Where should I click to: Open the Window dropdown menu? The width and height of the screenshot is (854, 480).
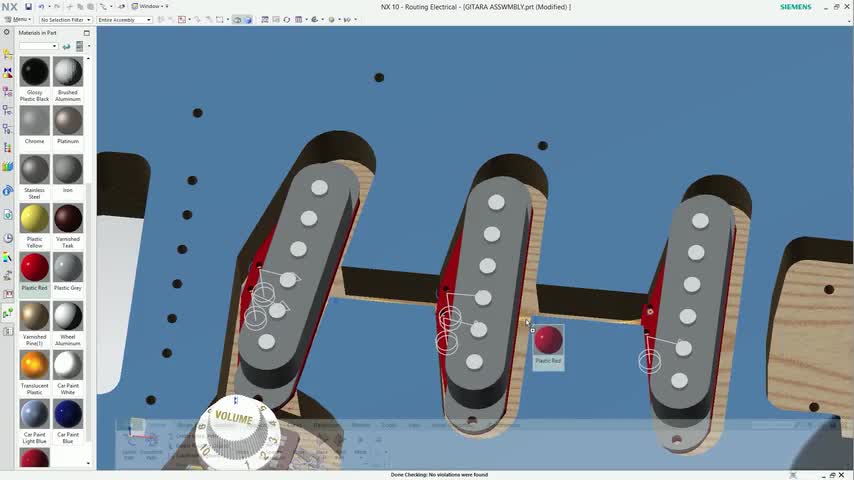150,7
